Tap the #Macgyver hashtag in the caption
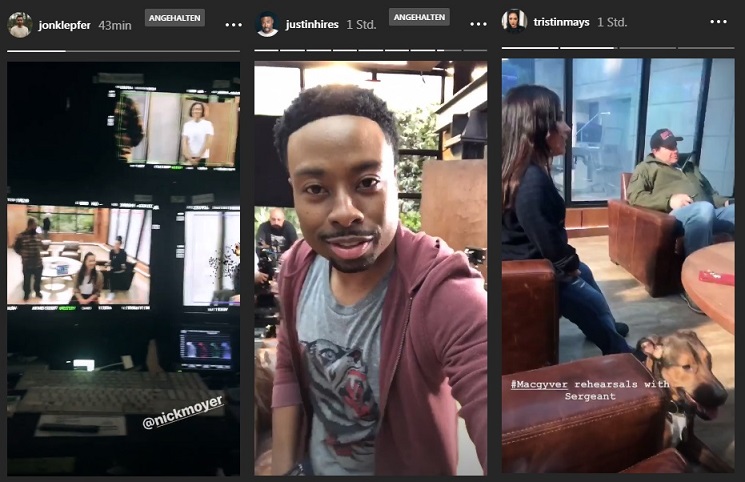Image resolution: width=745 pixels, height=482 pixels. click(539, 384)
